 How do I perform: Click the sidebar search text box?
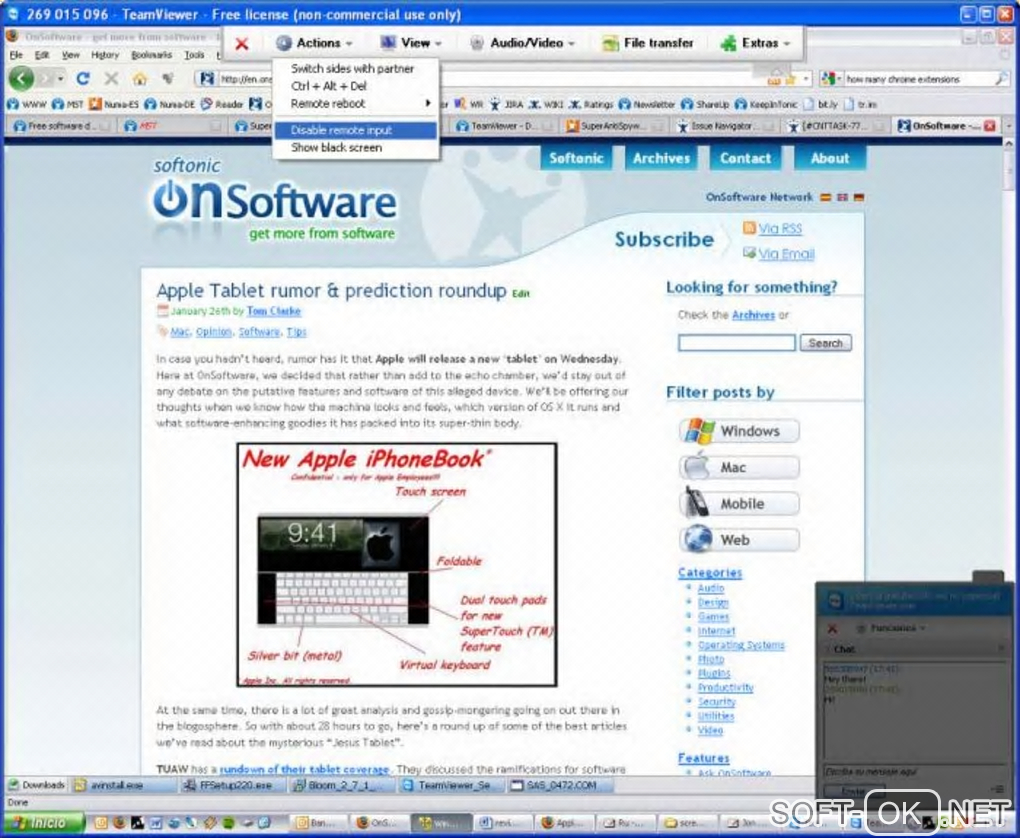coord(736,343)
